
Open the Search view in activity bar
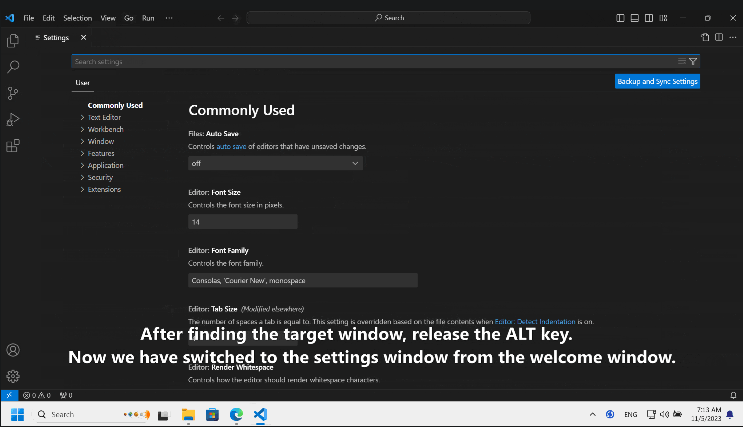13,67
